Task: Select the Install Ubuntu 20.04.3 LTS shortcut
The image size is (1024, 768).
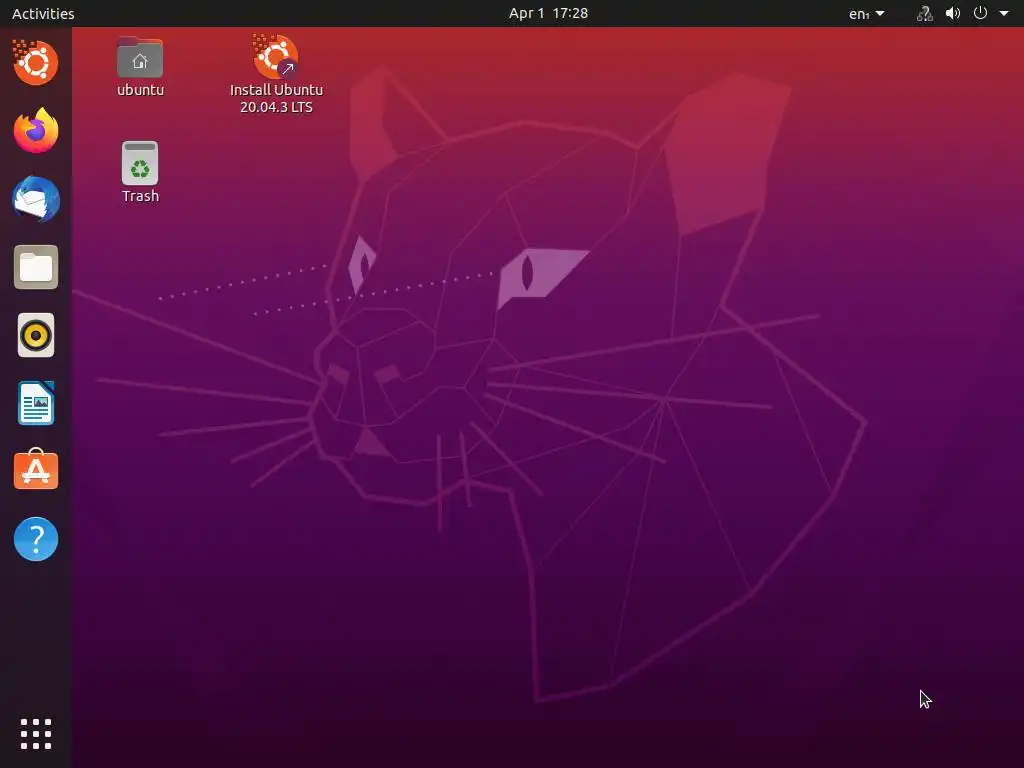Action: click(x=276, y=74)
